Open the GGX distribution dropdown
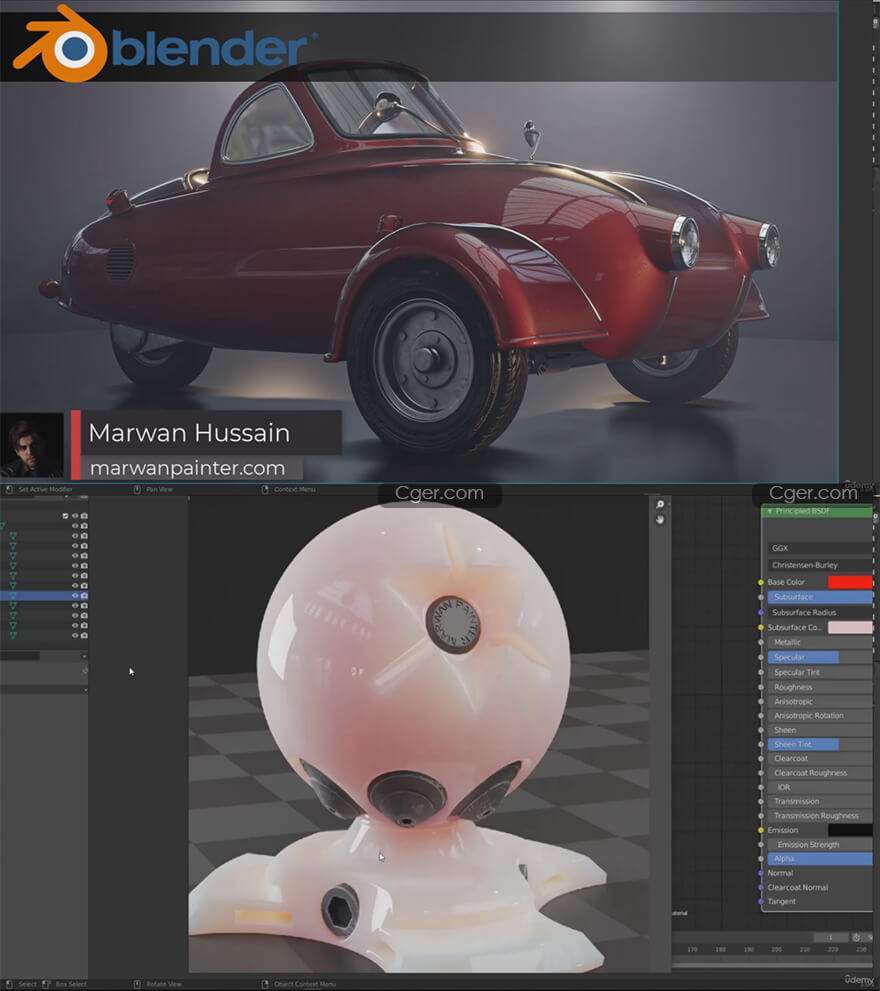Viewport: 880px width, 991px height. click(x=820, y=548)
